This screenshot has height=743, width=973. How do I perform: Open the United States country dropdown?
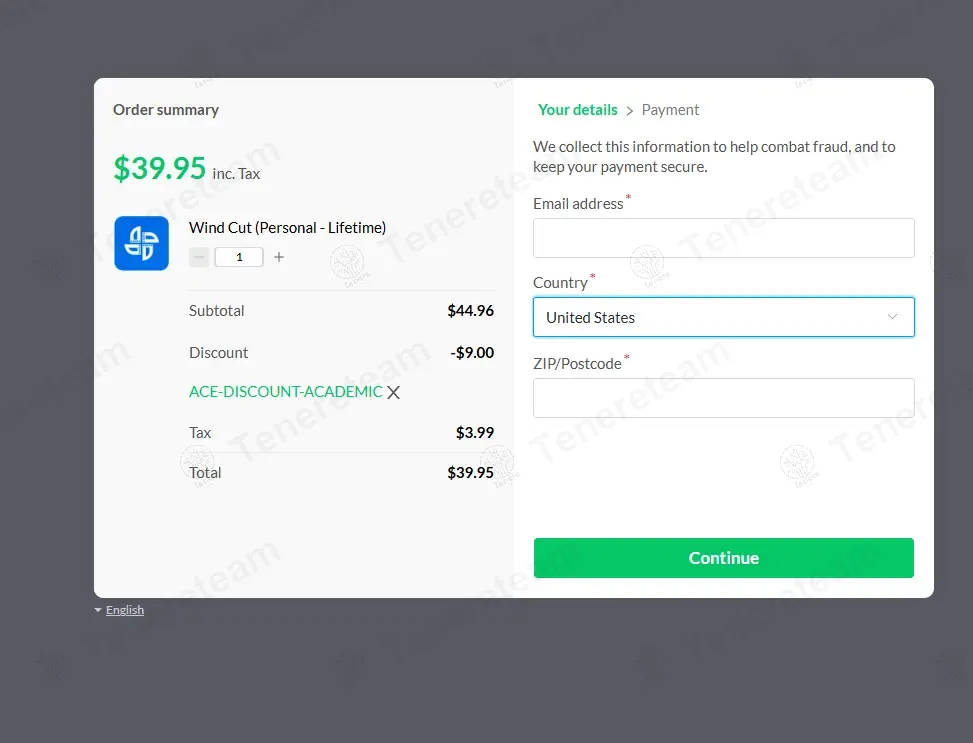click(723, 317)
